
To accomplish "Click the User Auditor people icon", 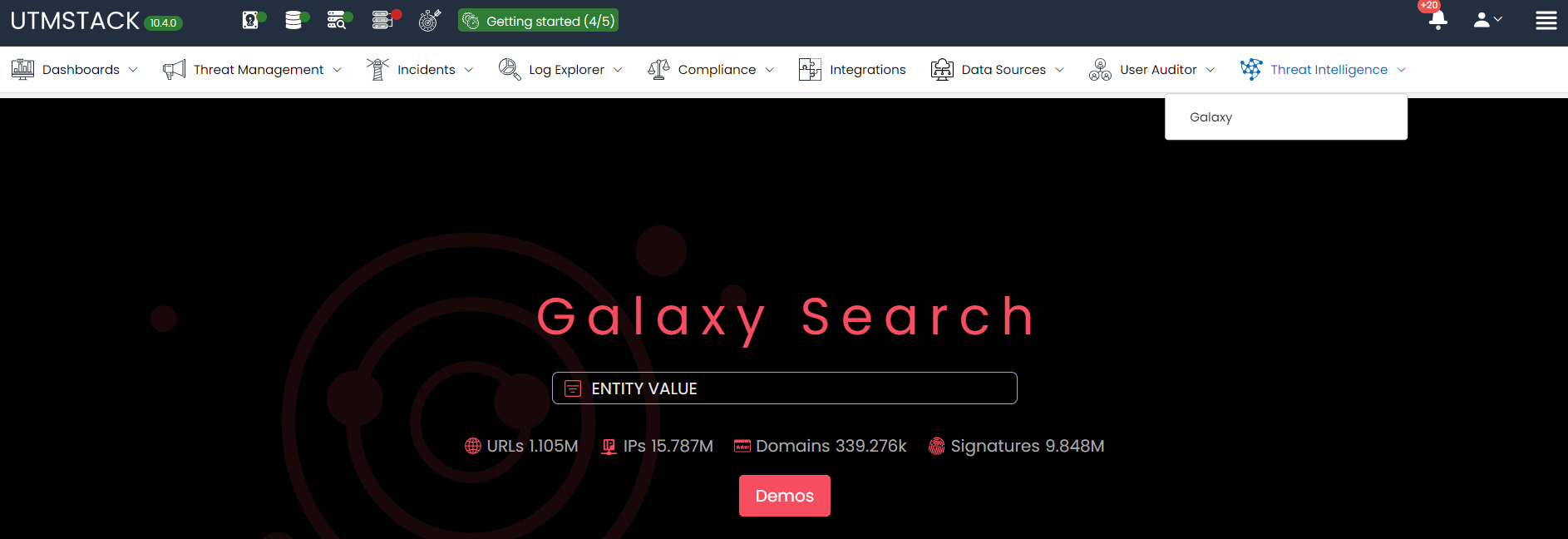I will tap(1100, 69).
